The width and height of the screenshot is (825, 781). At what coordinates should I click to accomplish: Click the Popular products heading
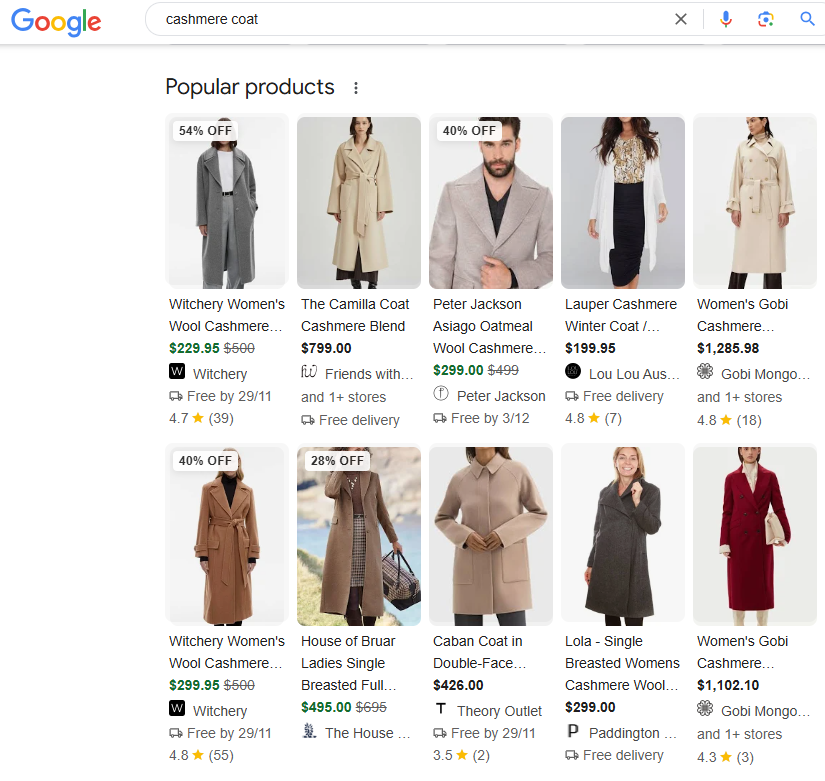point(250,87)
